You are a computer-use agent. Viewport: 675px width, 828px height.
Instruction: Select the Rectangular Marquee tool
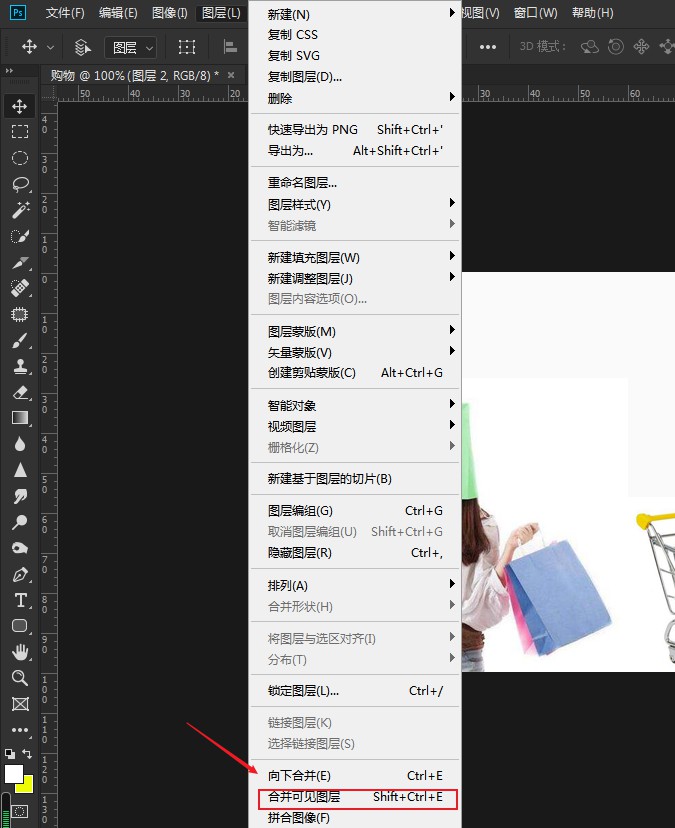tap(20, 131)
